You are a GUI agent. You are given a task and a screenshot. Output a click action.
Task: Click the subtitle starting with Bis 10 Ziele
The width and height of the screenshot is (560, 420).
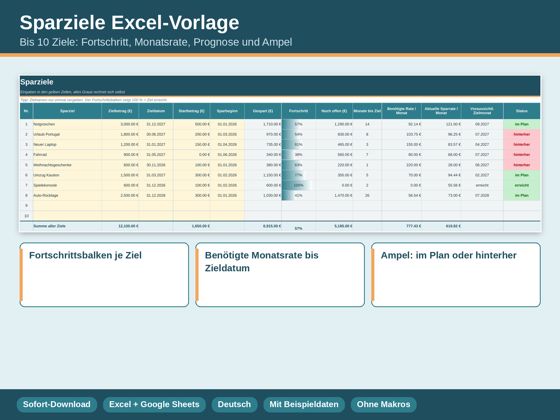(156, 42)
